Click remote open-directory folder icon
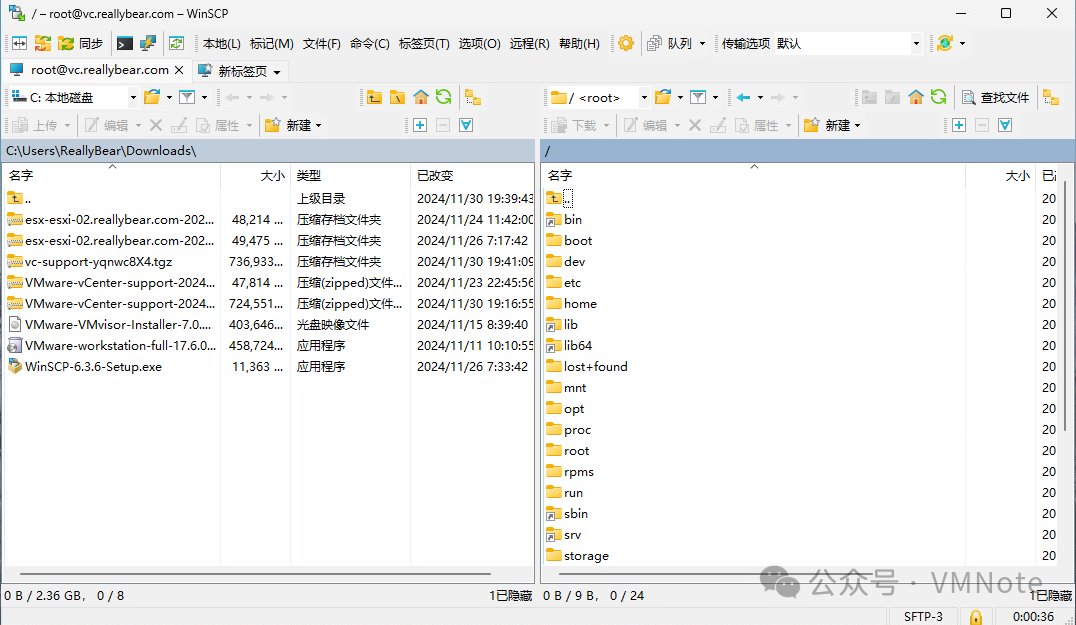 click(x=663, y=97)
